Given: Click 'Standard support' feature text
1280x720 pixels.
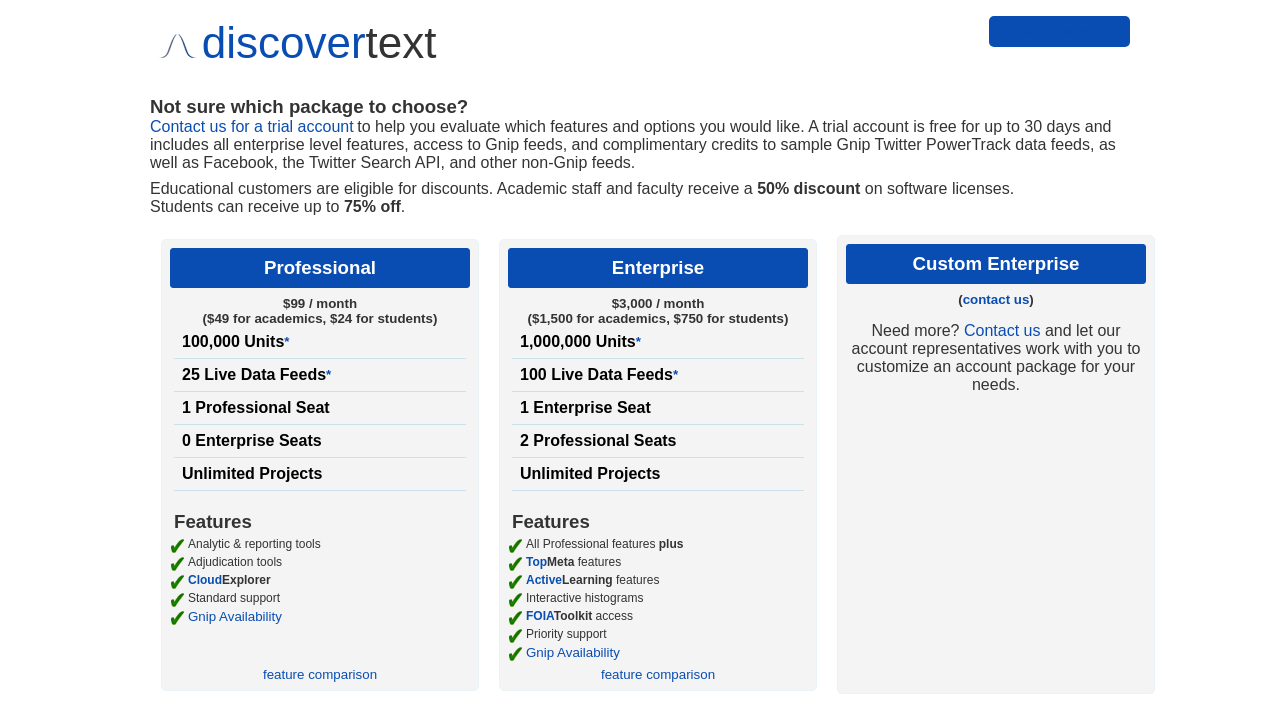Looking at the screenshot, I should pyautogui.click(x=234, y=598).
